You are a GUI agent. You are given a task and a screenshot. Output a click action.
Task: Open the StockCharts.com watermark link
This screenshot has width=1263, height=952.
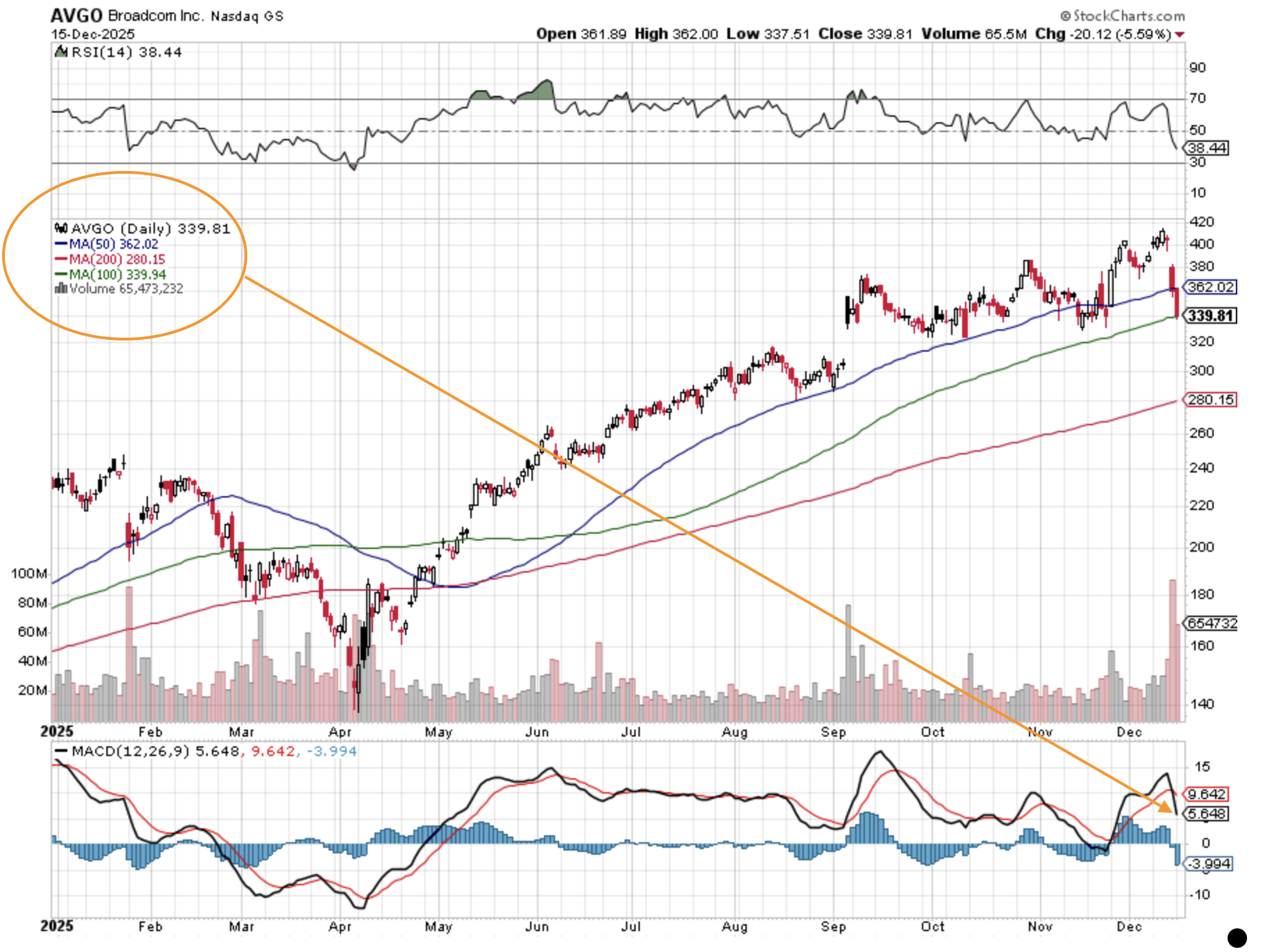tap(1128, 15)
